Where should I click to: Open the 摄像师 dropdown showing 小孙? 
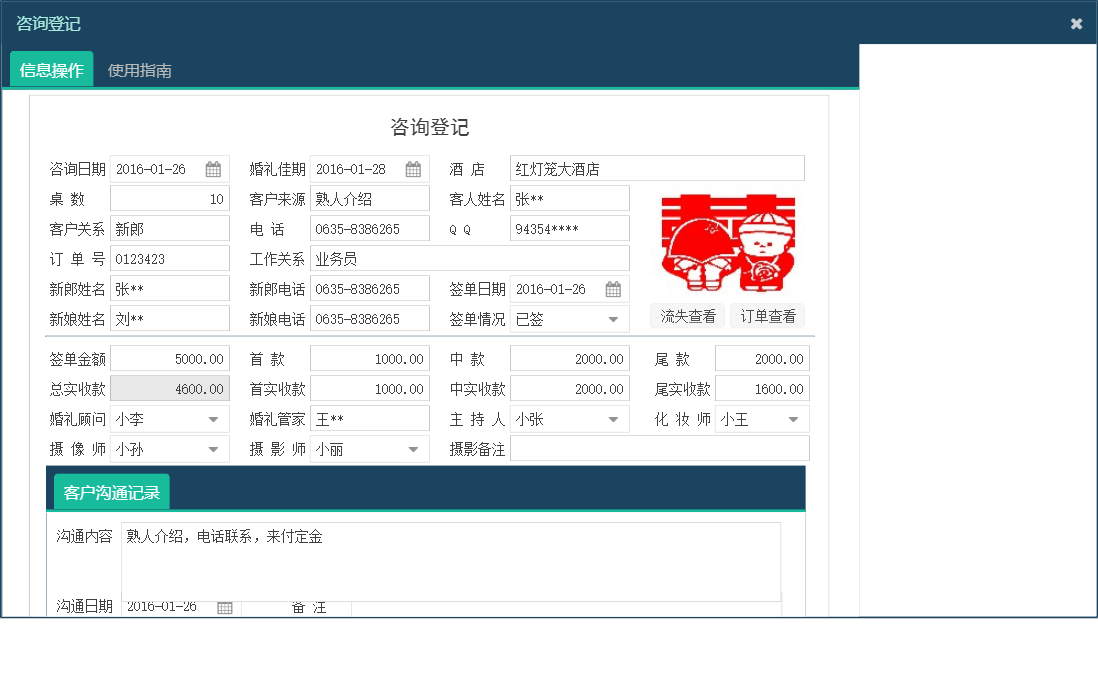(x=213, y=448)
